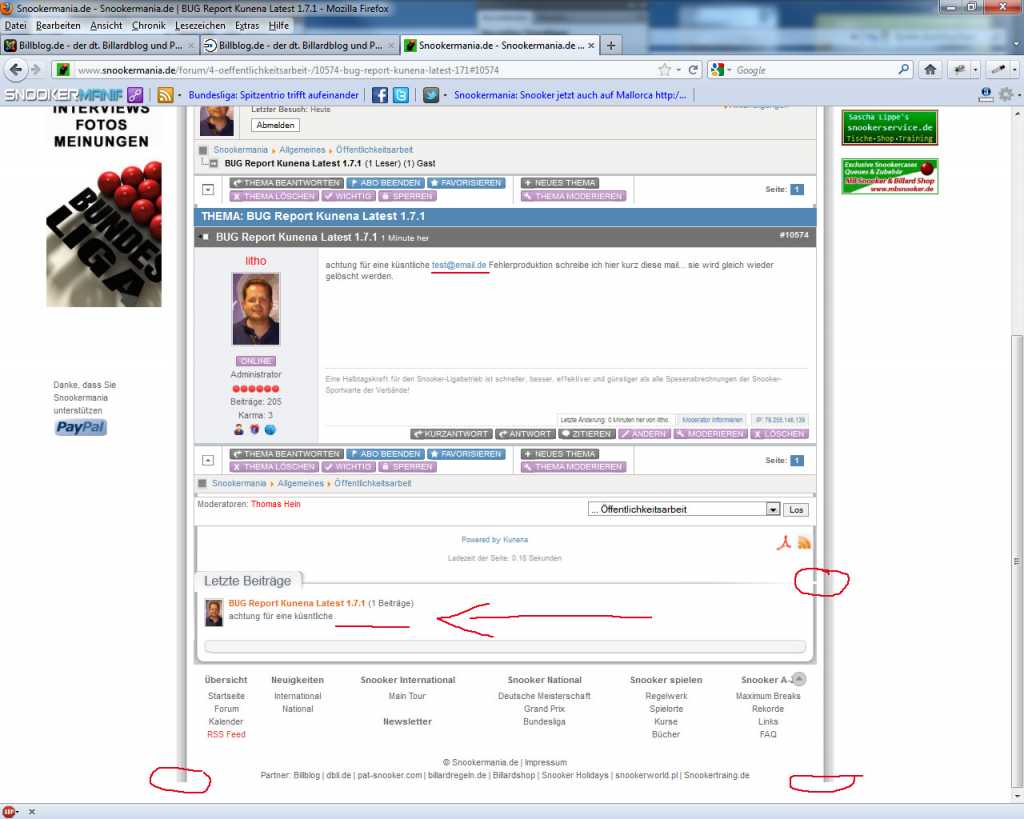
Task: Click the orange RSS feed icon near footer
Action: [x=803, y=543]
